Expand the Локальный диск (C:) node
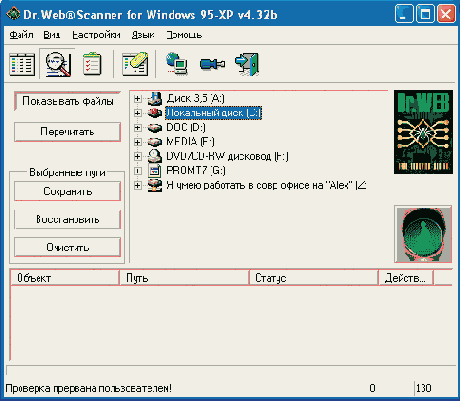Image resolution: width=460 pixels, height=401 pixels. tap(137, 113)
